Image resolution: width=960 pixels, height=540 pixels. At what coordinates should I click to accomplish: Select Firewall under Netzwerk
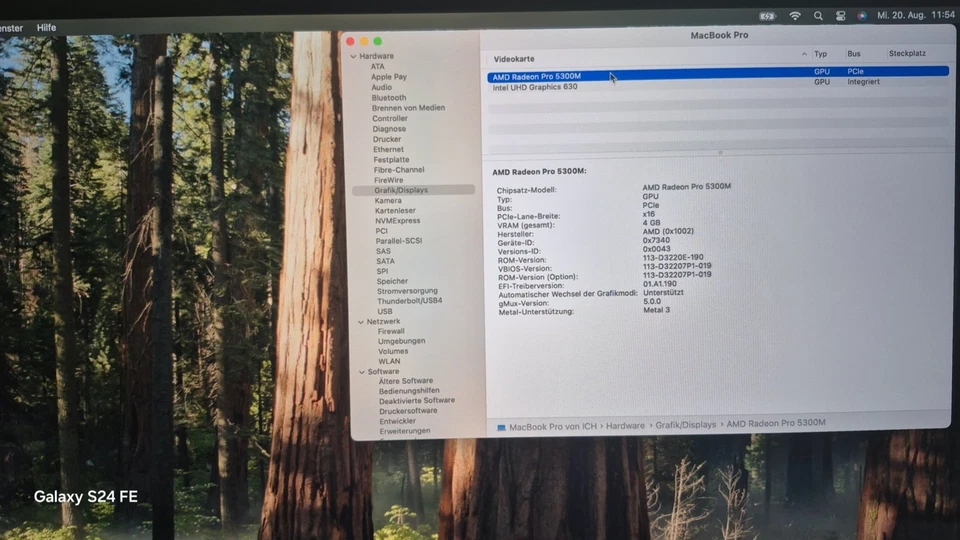(391, 331)
